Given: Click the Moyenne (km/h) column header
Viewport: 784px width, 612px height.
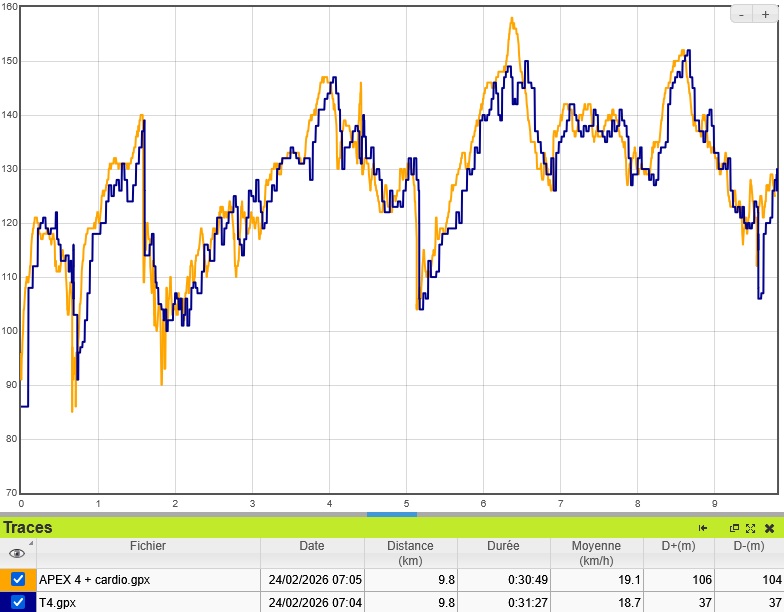Looking at the screenshot, I should click(x=596, y=553).
